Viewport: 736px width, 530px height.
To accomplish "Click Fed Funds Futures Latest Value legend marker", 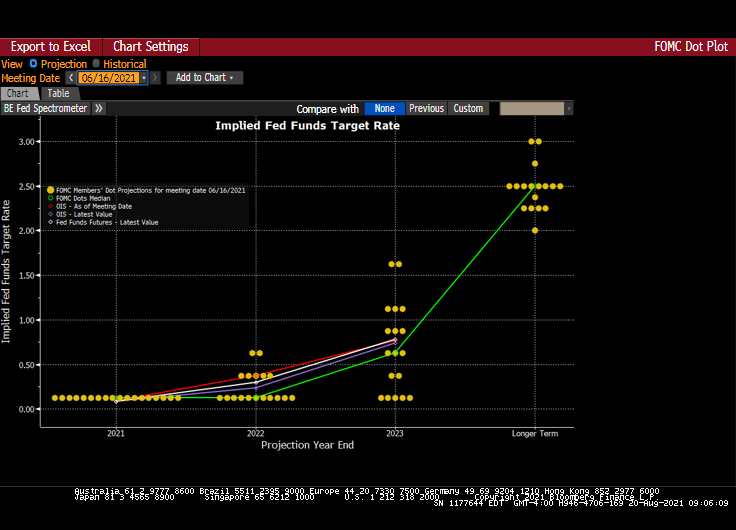I will click(51, 222).
